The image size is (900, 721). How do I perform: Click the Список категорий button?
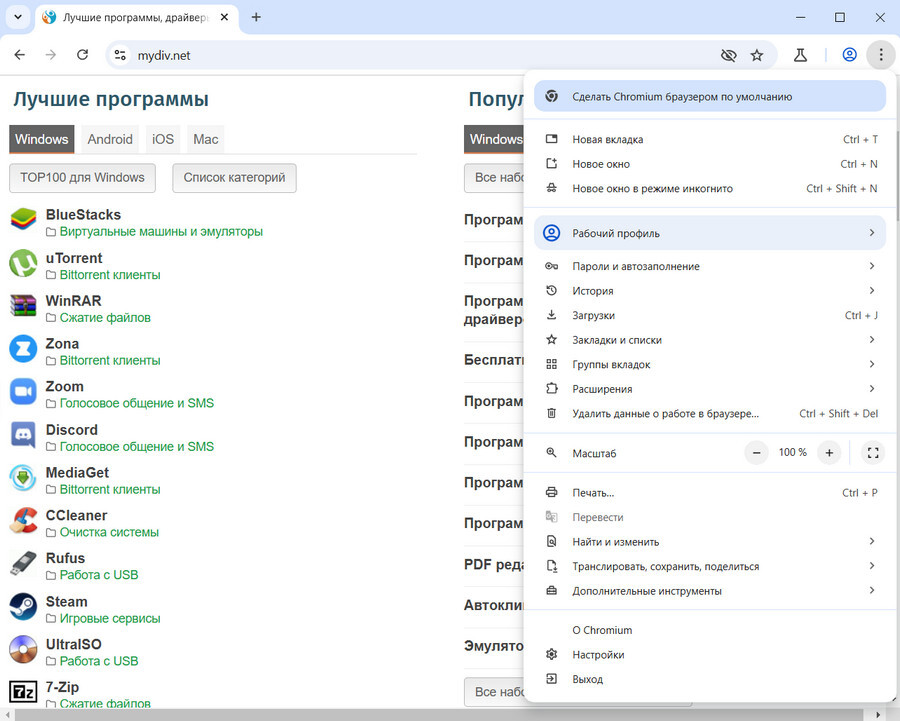point(234,178)
